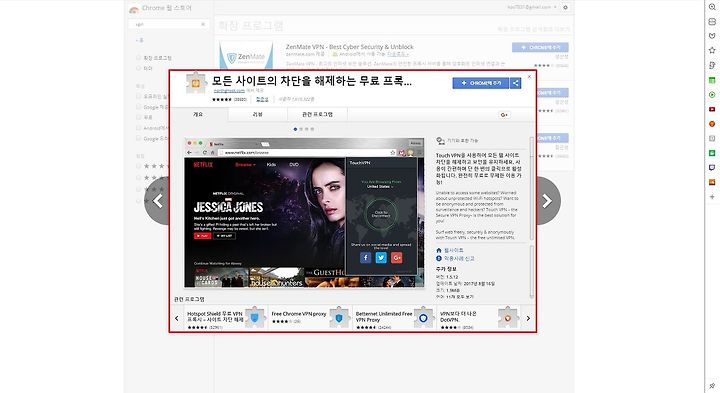Open the settings gear in the store header
Screen dimensions: 720x393
coord(565,7)
